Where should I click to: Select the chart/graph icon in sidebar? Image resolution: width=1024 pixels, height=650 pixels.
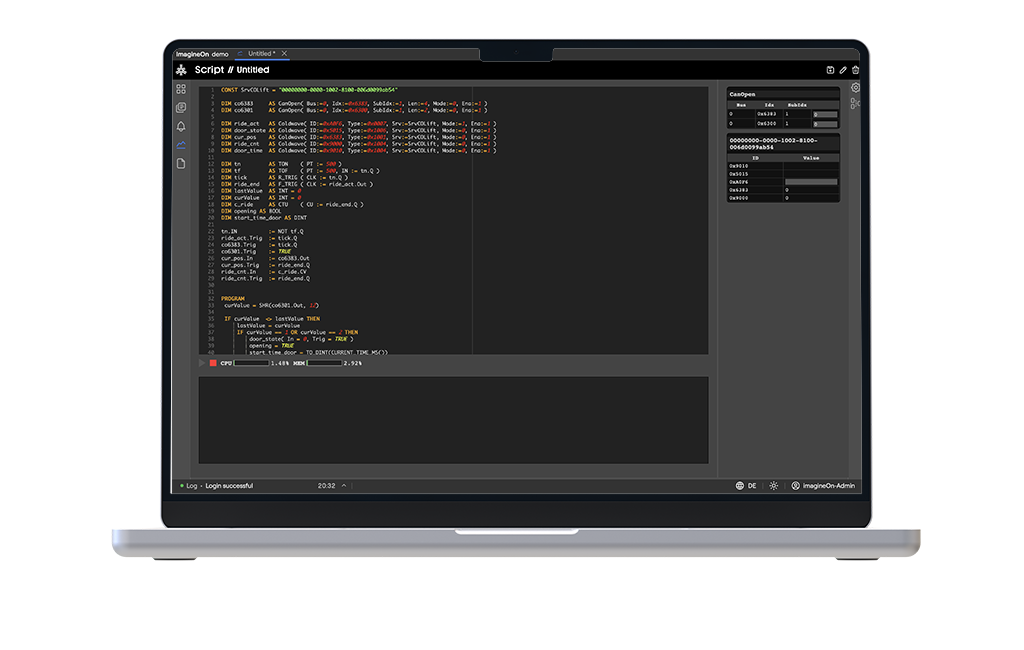coord(181,145)
